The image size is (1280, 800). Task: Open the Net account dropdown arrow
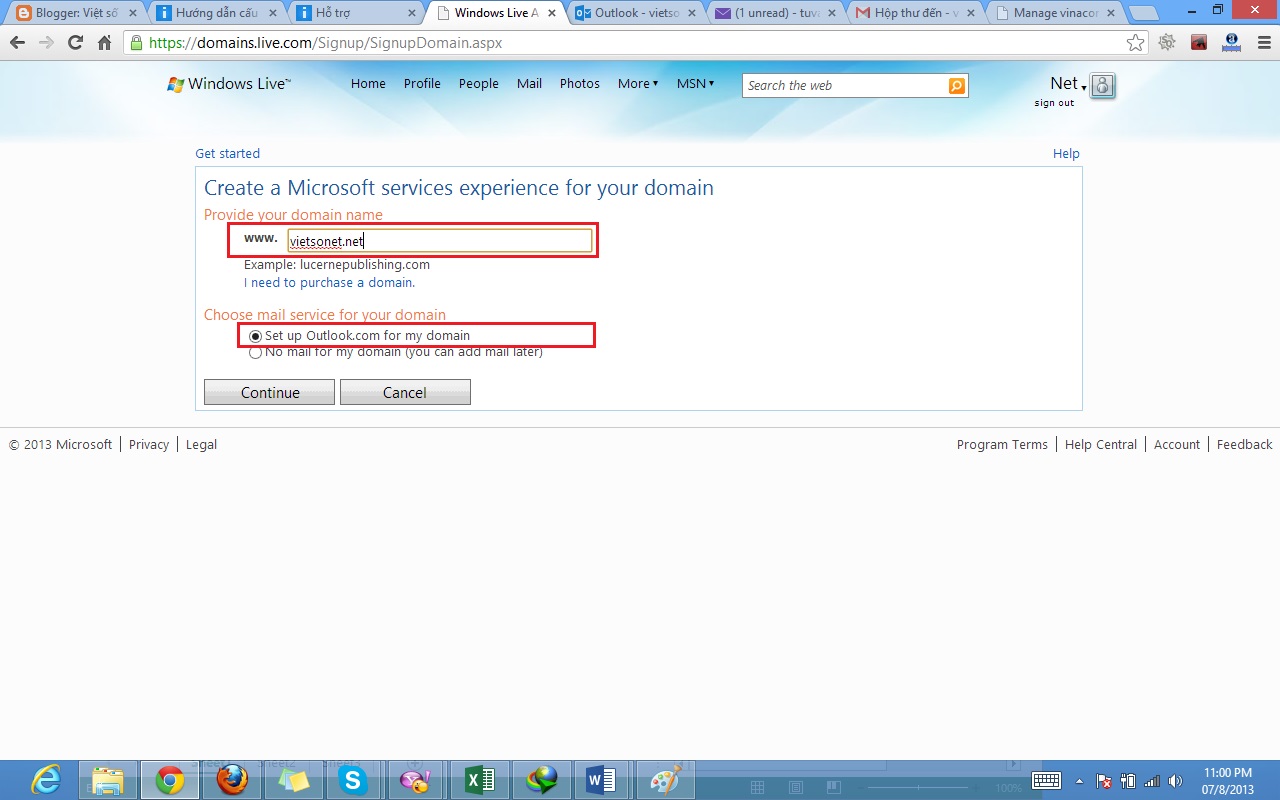[1084, 88]
